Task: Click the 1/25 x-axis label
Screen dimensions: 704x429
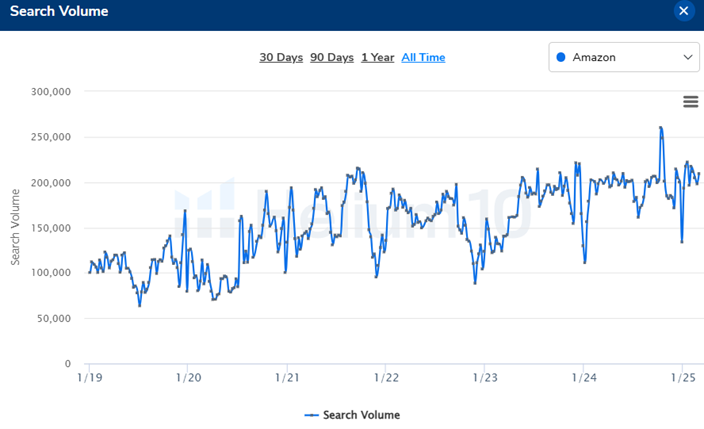Action: click(x=683, y=377)
